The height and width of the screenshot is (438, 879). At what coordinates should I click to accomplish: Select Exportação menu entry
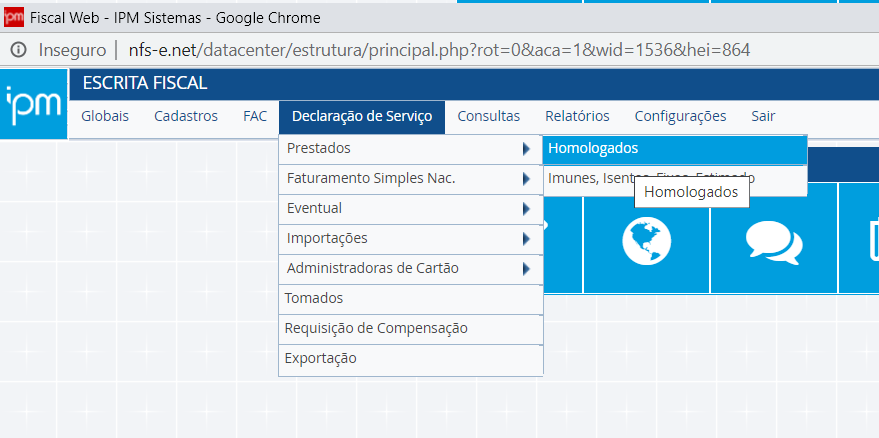pos(320,358)
